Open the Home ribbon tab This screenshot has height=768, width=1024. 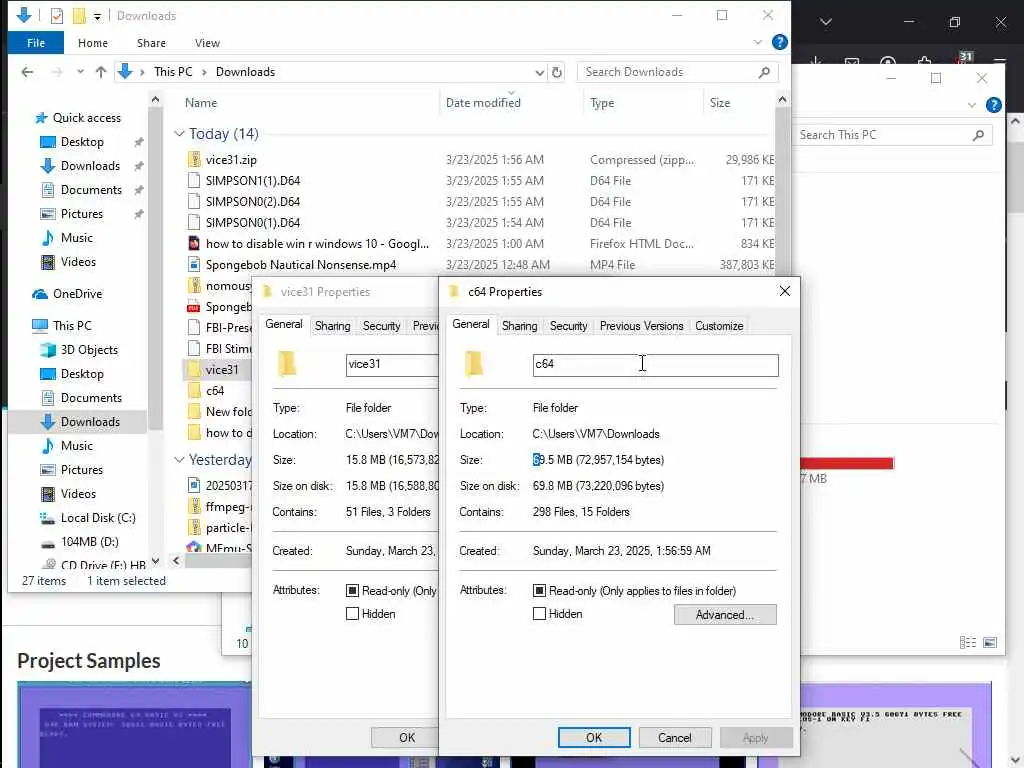coord(93,43)
